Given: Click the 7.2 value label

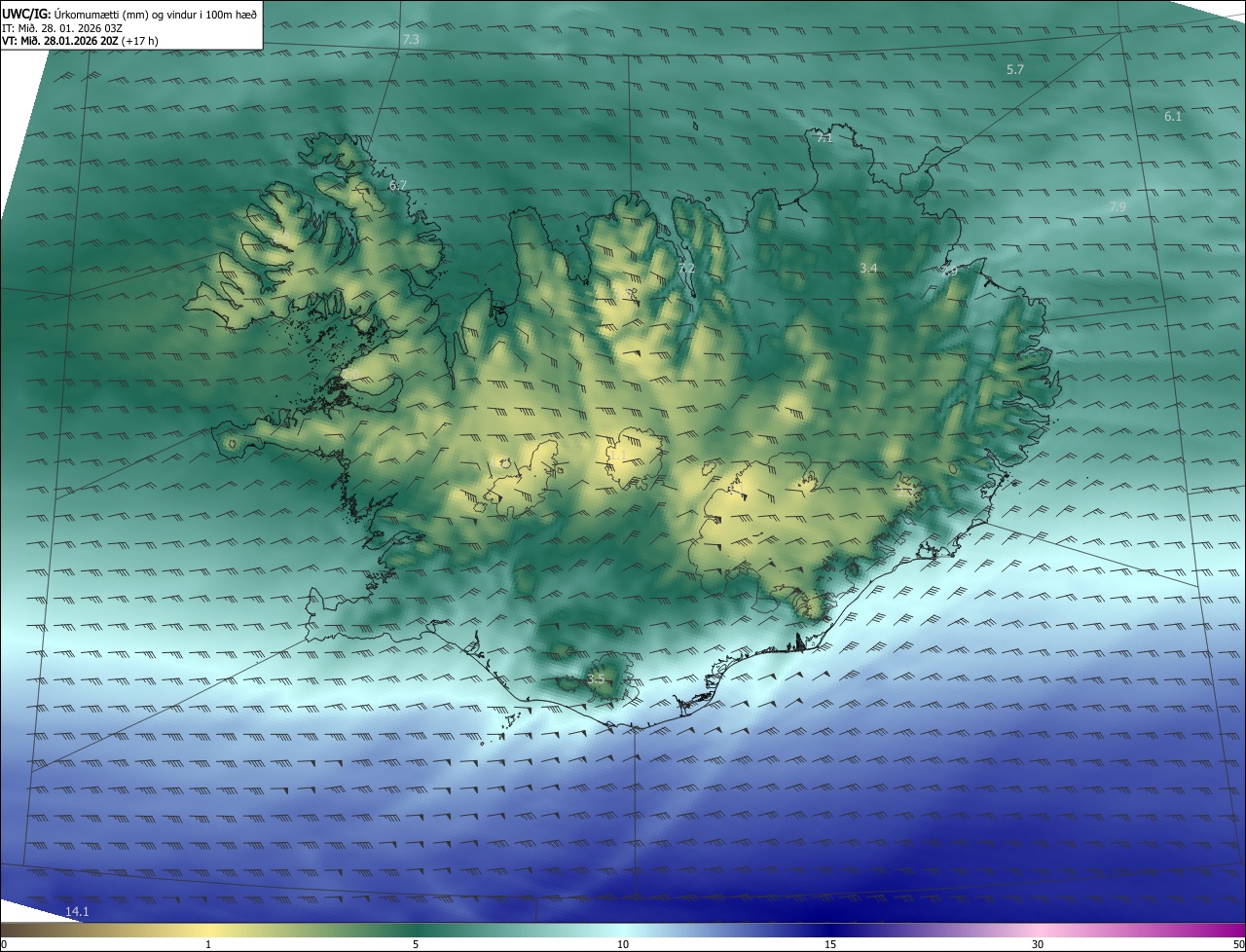Looking at the screenshot, I should pyautogui.click(x=686, y=268).
